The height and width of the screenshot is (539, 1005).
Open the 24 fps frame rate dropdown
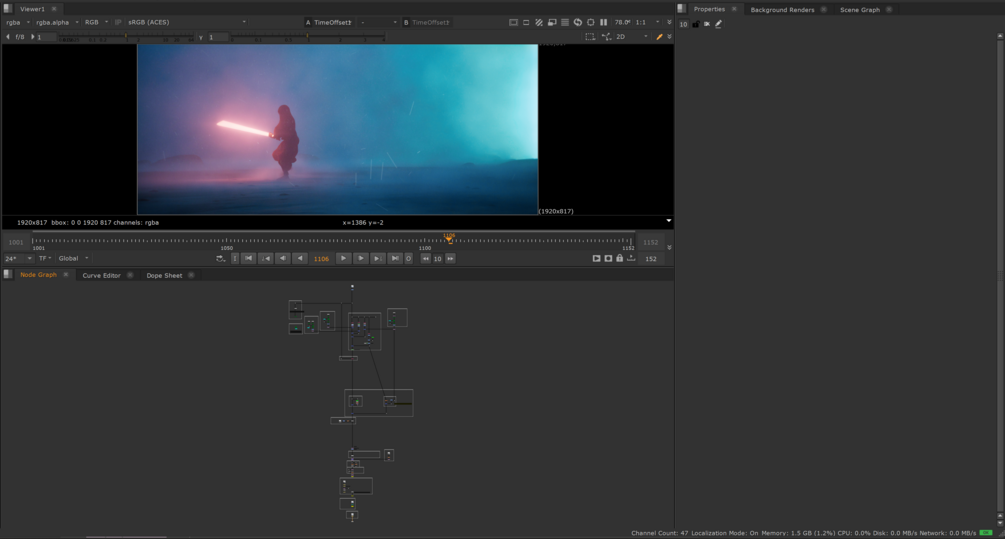(17, 259)
